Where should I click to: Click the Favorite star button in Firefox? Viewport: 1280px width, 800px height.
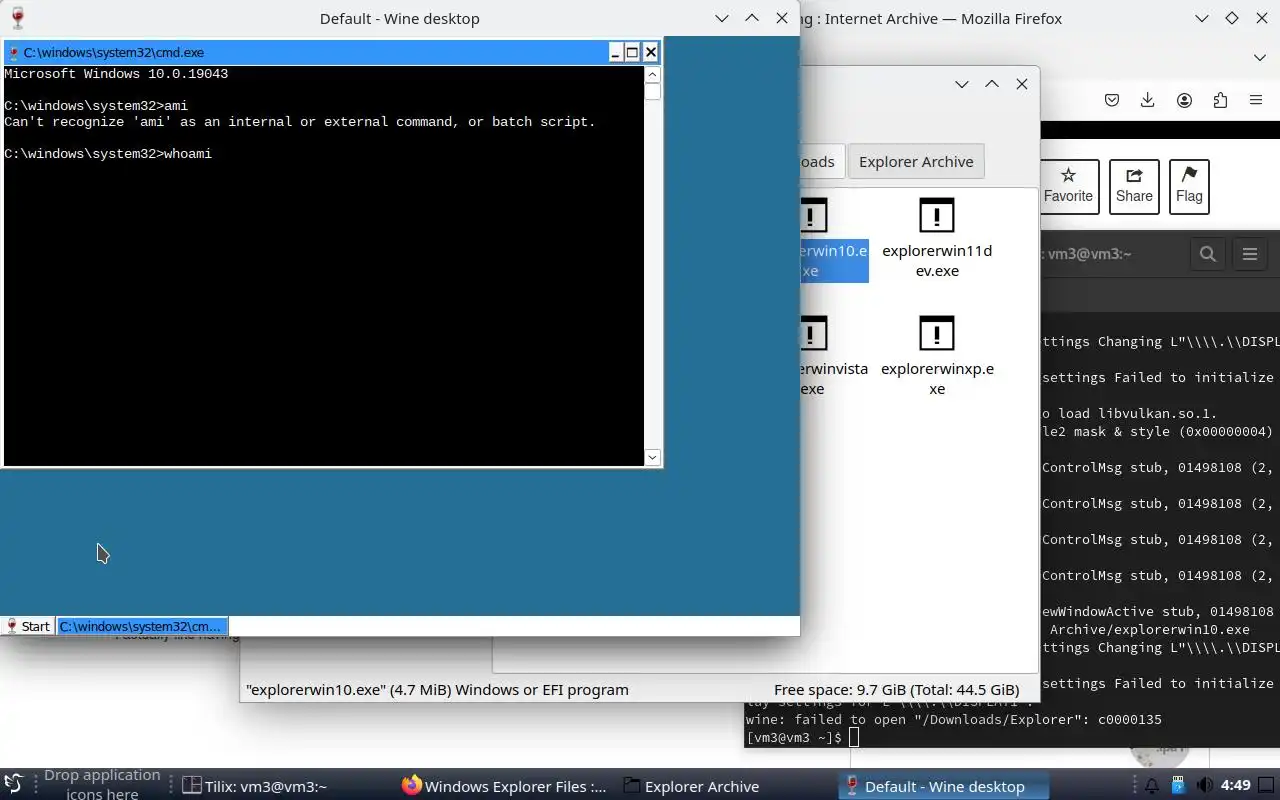[x=1068, y=186]
